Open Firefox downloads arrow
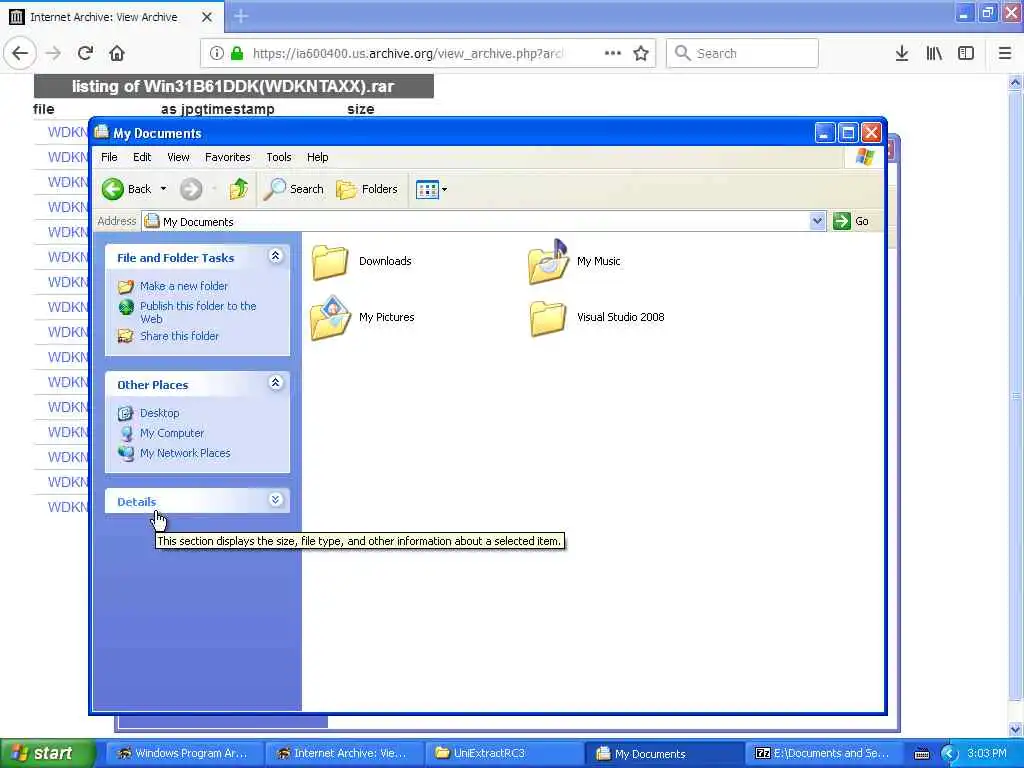This screenshot has height=768, width=1024. (x=901, y=54)
